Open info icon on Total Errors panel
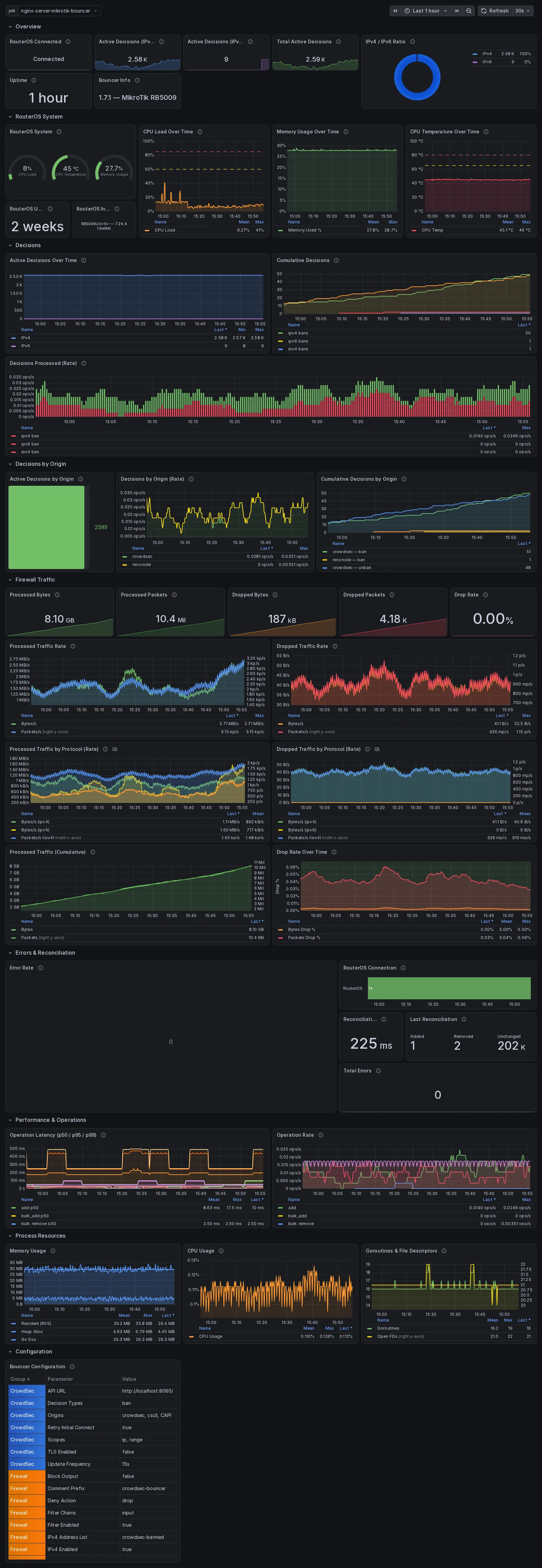The image size is (542, 1568). (378, 1071)
